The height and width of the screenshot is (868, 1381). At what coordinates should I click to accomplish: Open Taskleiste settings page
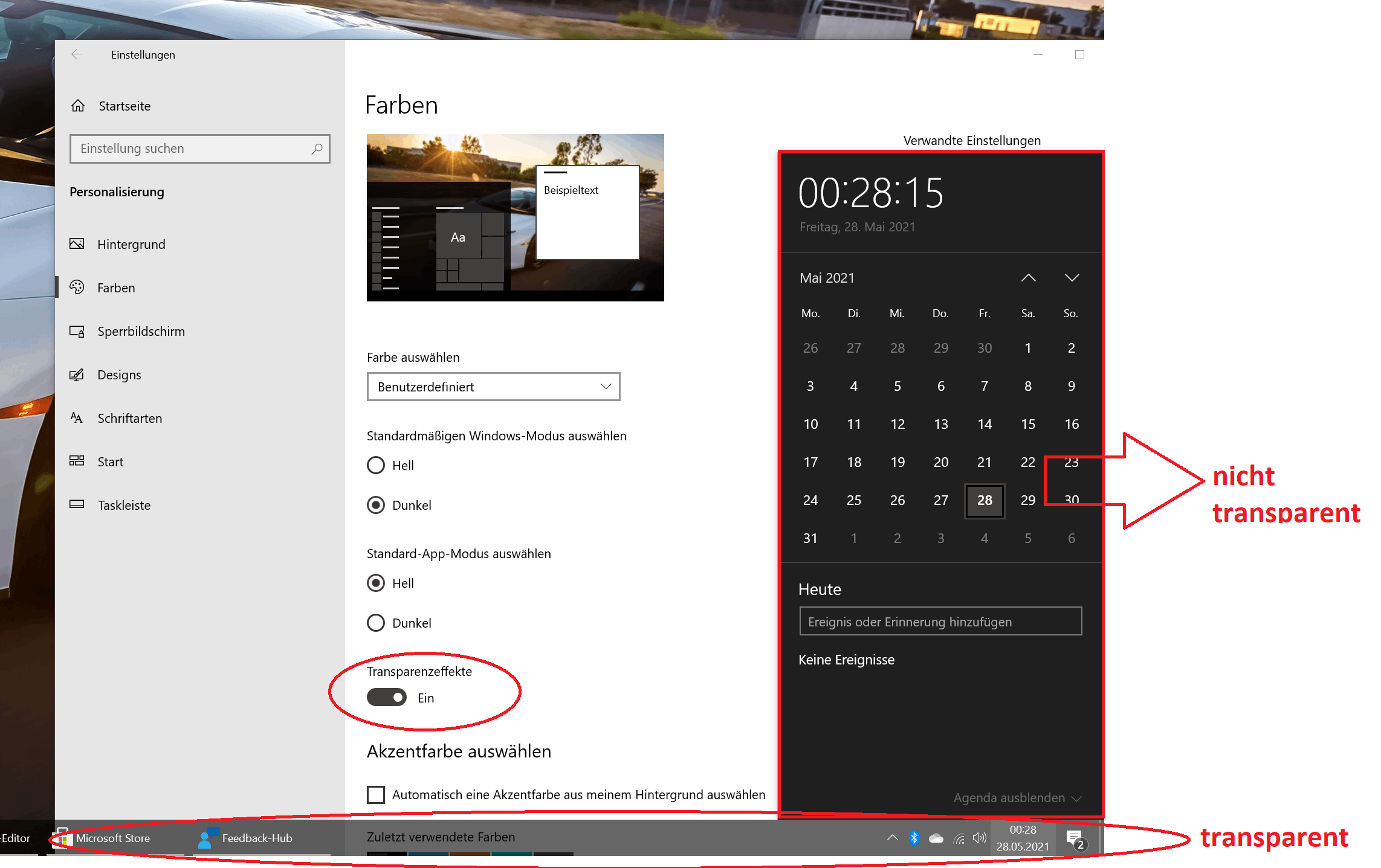point(124,505)
